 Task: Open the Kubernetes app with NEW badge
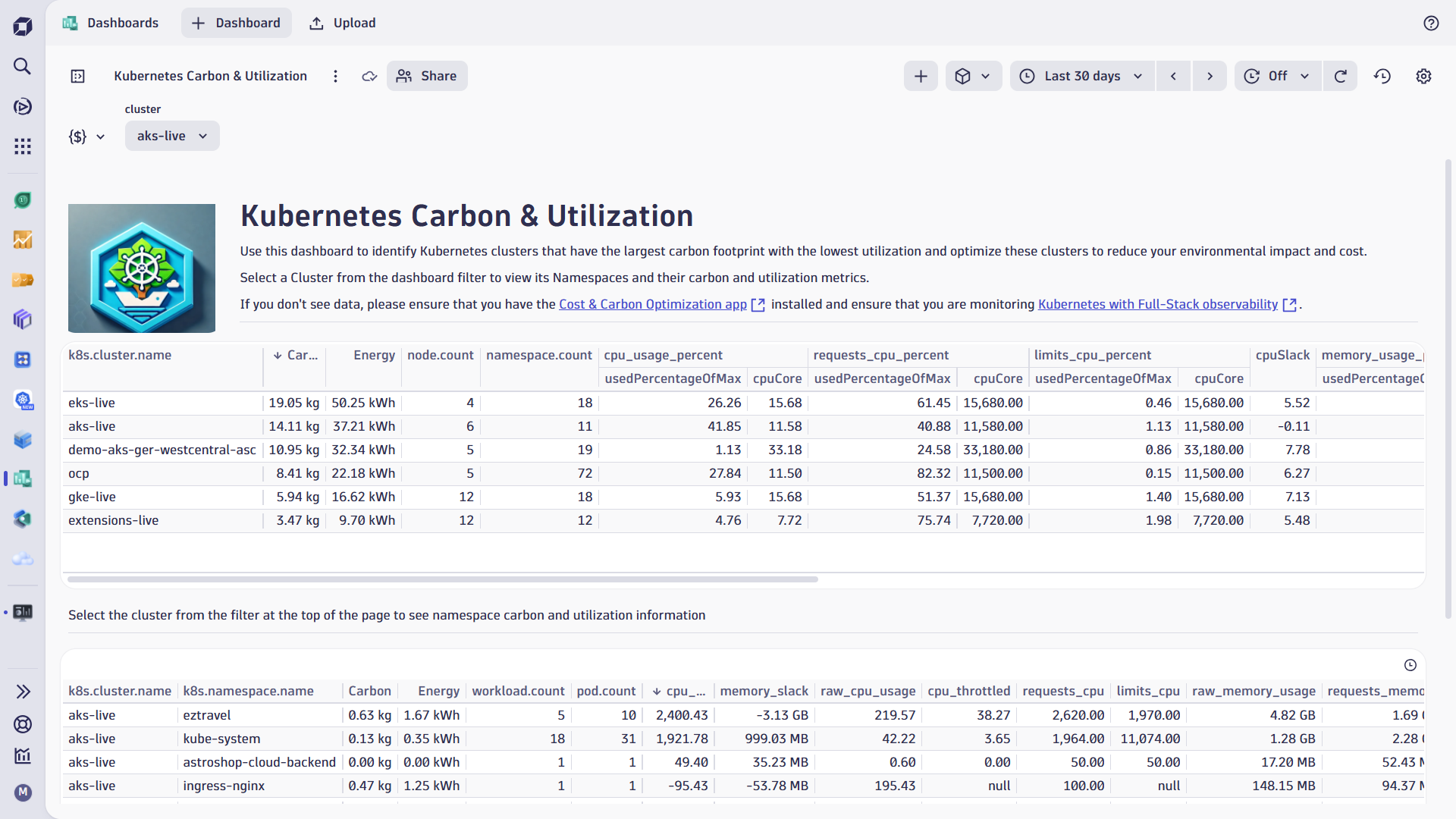point(22,400)
